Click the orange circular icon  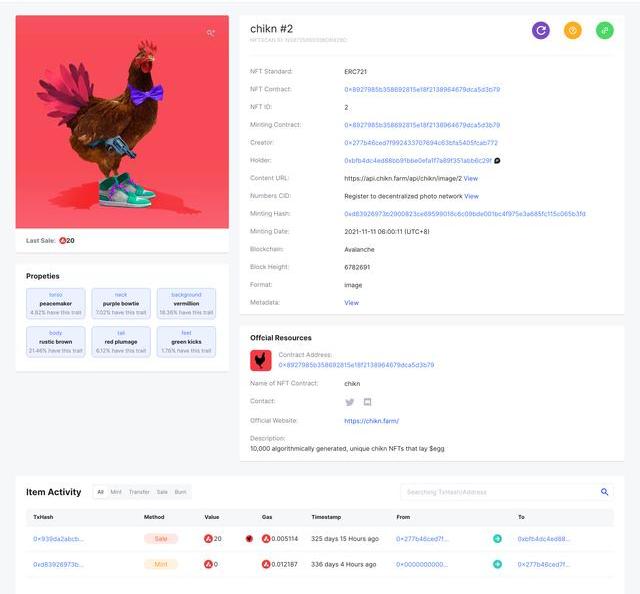pyautogui.click(x=573, y=30)
